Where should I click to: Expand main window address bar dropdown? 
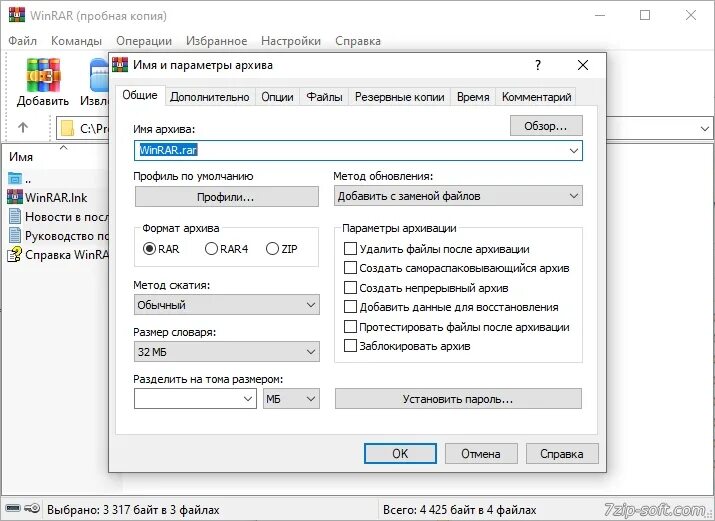coord(705,129)
